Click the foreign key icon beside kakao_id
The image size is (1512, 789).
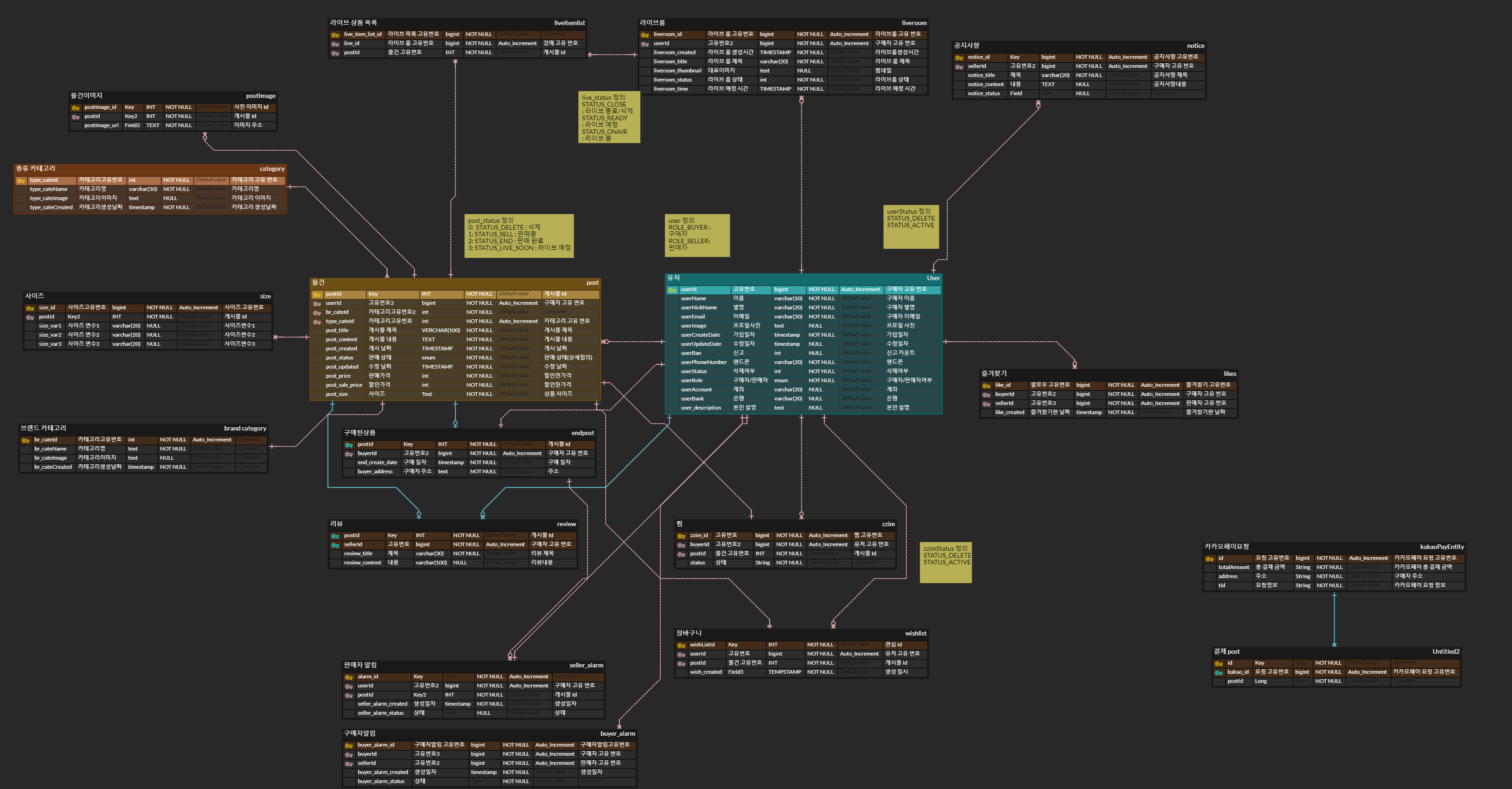click(x=1218, y=672)
